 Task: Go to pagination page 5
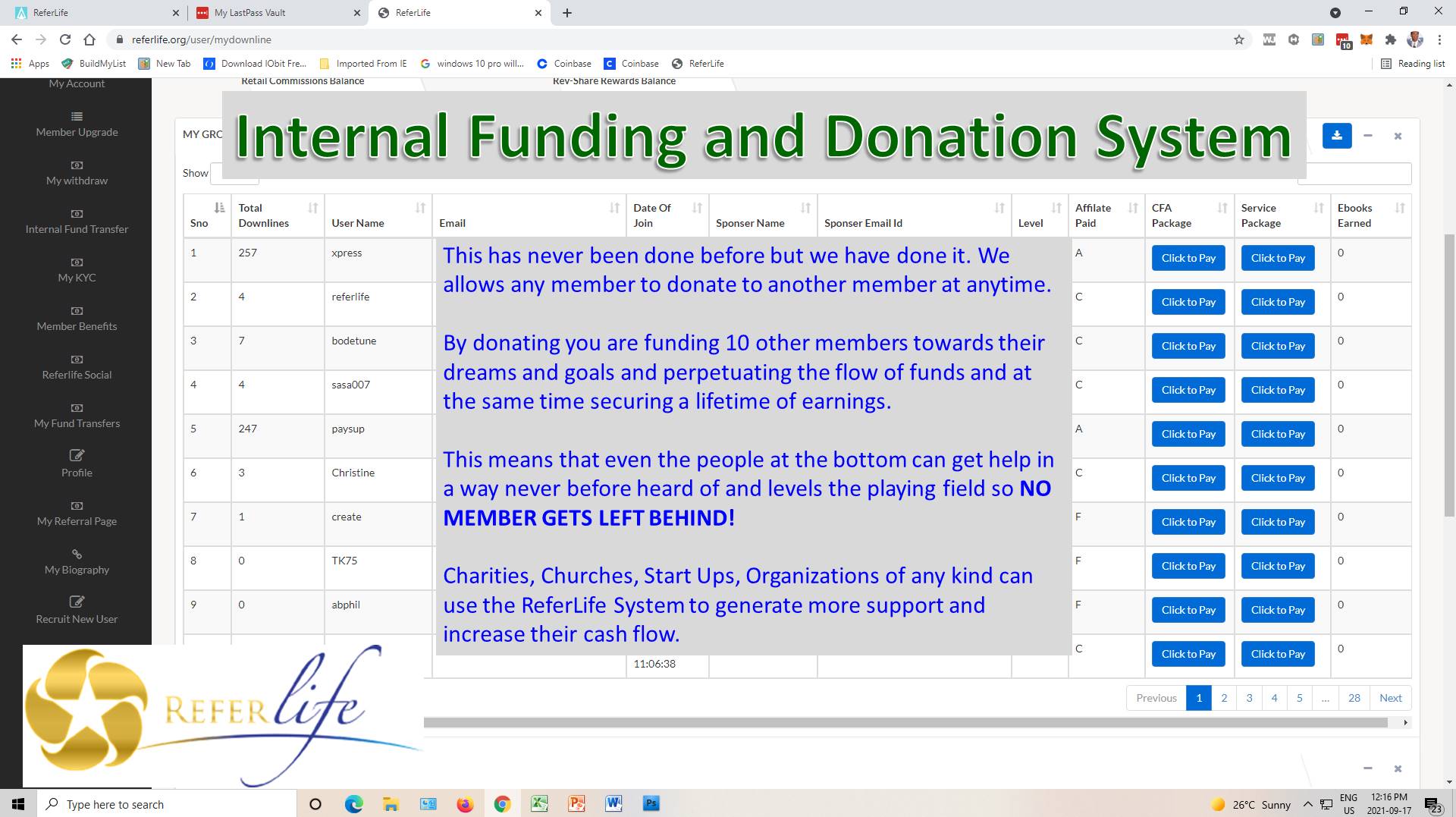point(1300,698)
